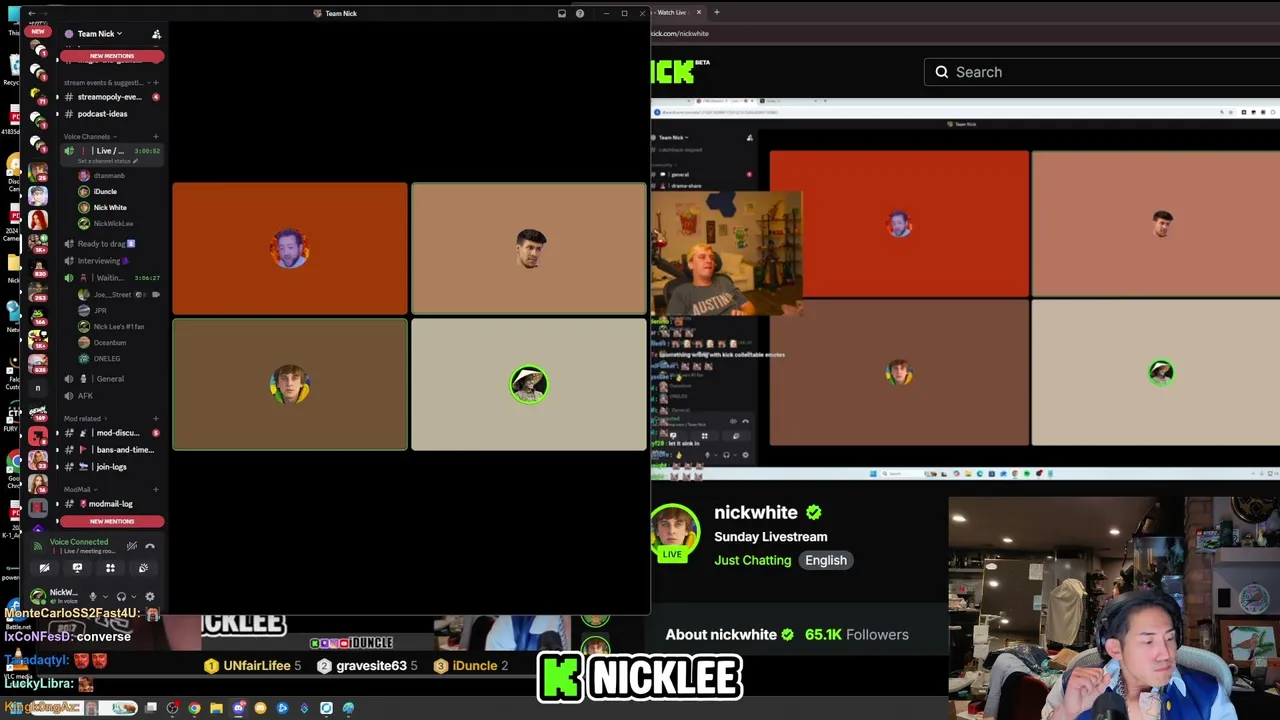The width and height of the screenshot is (1280, 720).
Task: Expand the headphone output options arrow
Action: 134,597
